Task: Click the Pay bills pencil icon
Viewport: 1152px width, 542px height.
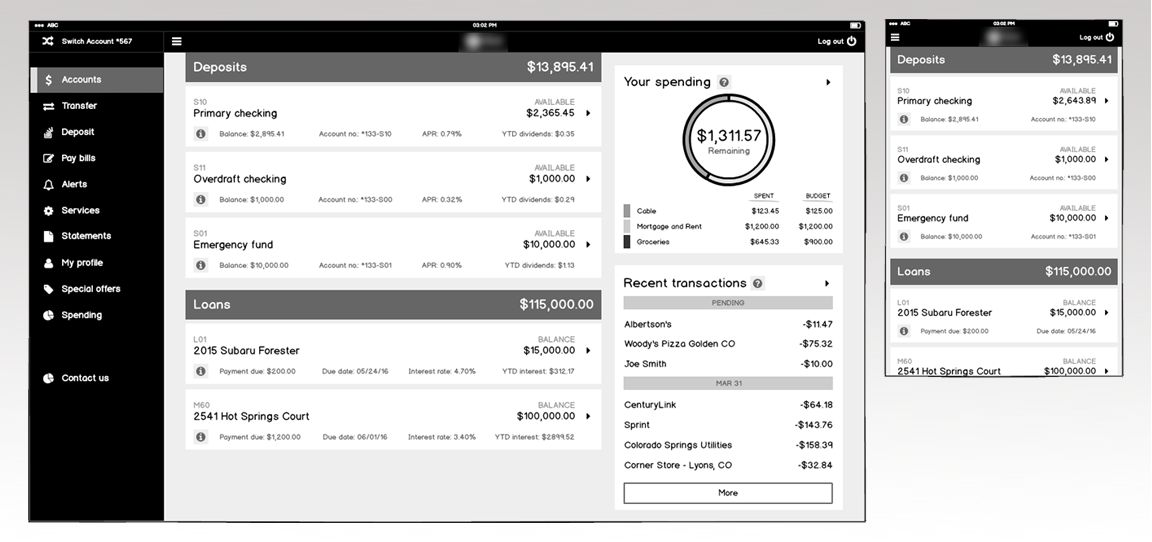Action: 48,158
